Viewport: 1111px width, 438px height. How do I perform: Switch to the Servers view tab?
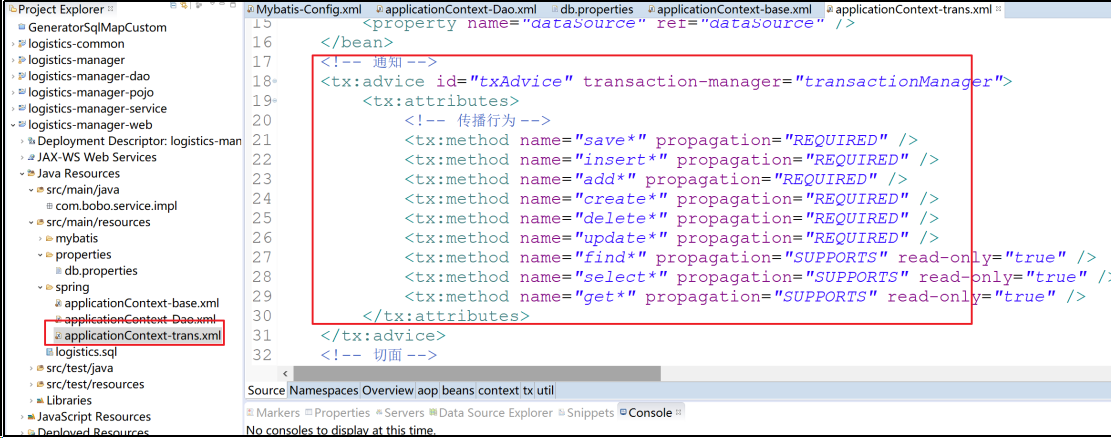[x=401, y=412]
